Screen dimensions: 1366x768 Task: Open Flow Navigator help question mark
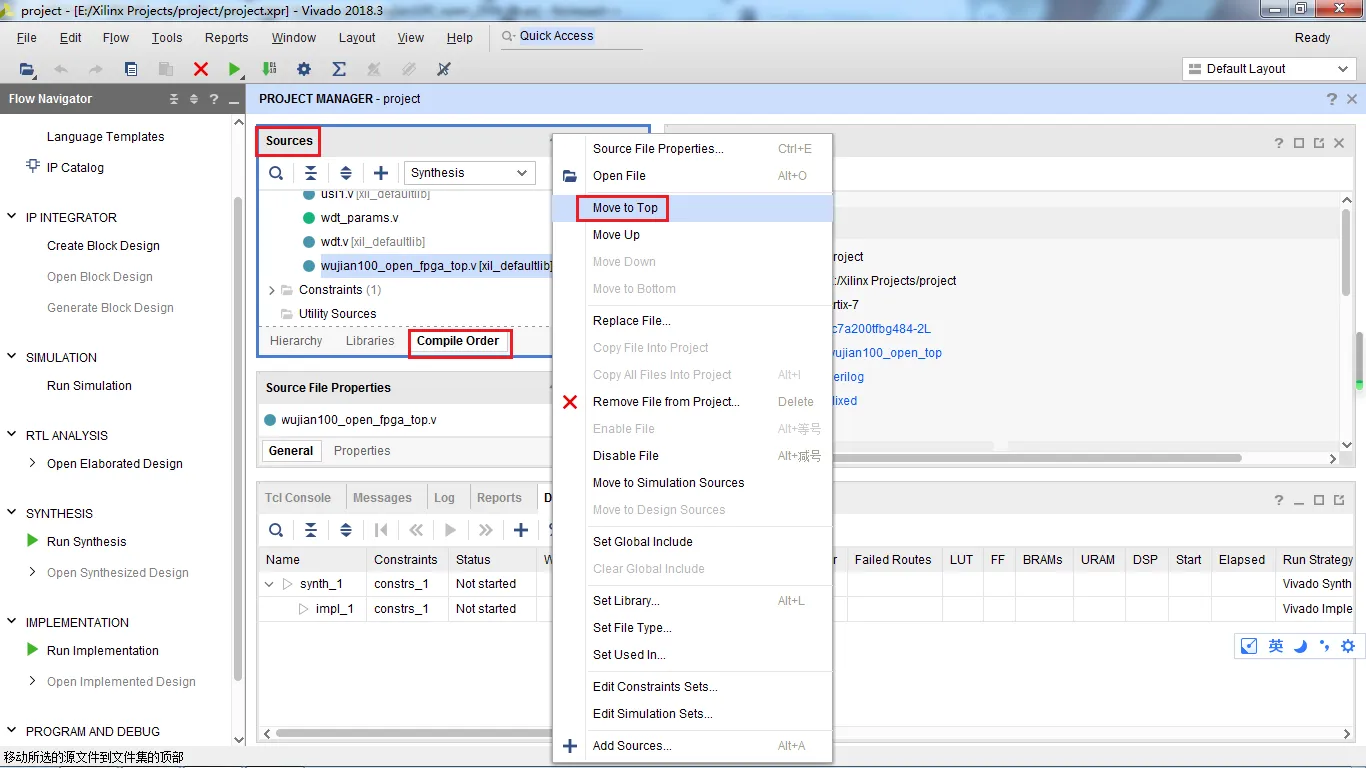(x=214, y=99)
